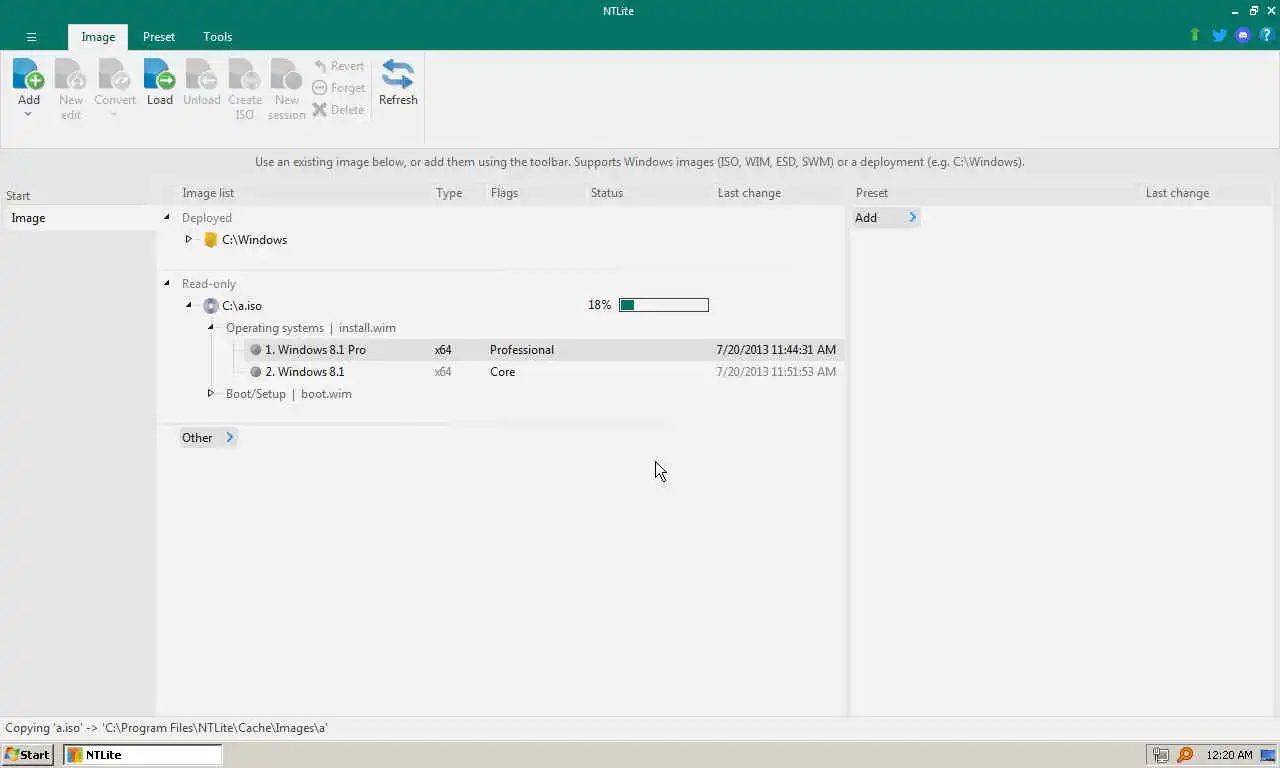1280x768 pixels.
Task: Collapse the Operating systems node
Action: [211, 327]
